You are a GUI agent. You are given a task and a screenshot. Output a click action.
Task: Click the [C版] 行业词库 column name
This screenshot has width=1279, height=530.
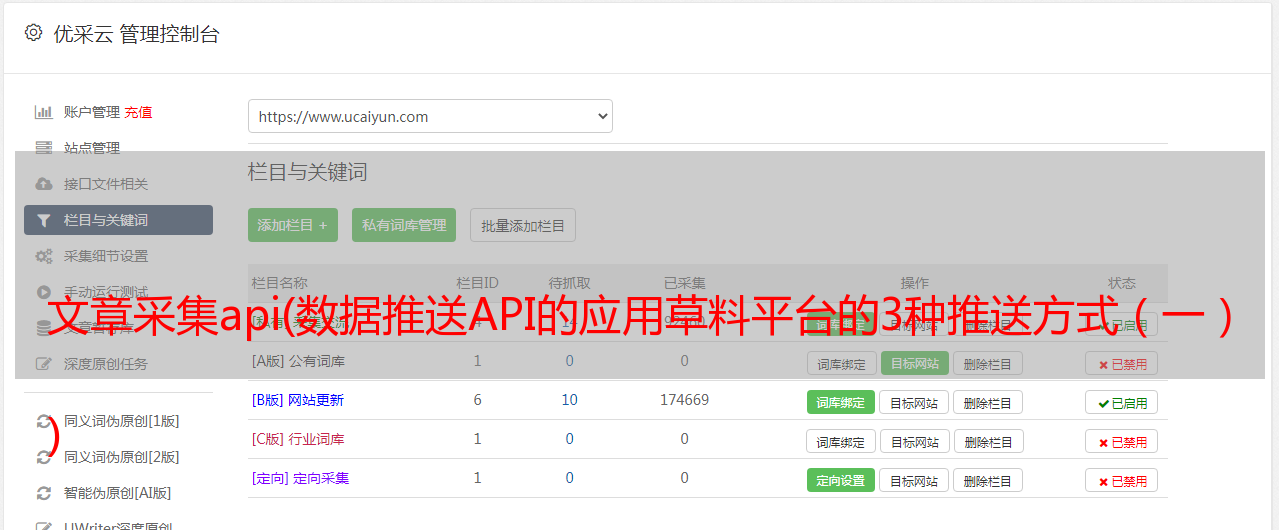pyautogui.click(x=298, y=439)
